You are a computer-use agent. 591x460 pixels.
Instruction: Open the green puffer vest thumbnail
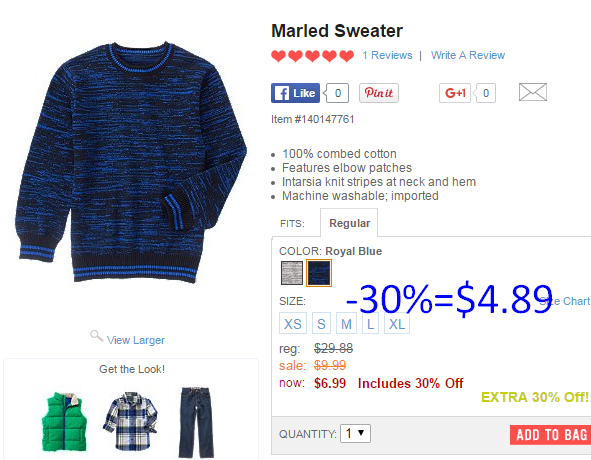click(x=64, y=422)
